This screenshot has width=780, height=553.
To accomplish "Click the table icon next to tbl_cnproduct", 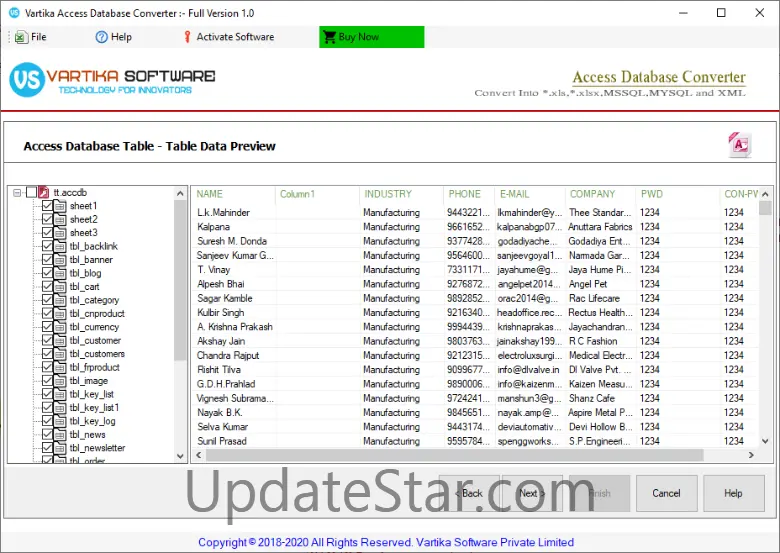I will coord(60,314).
